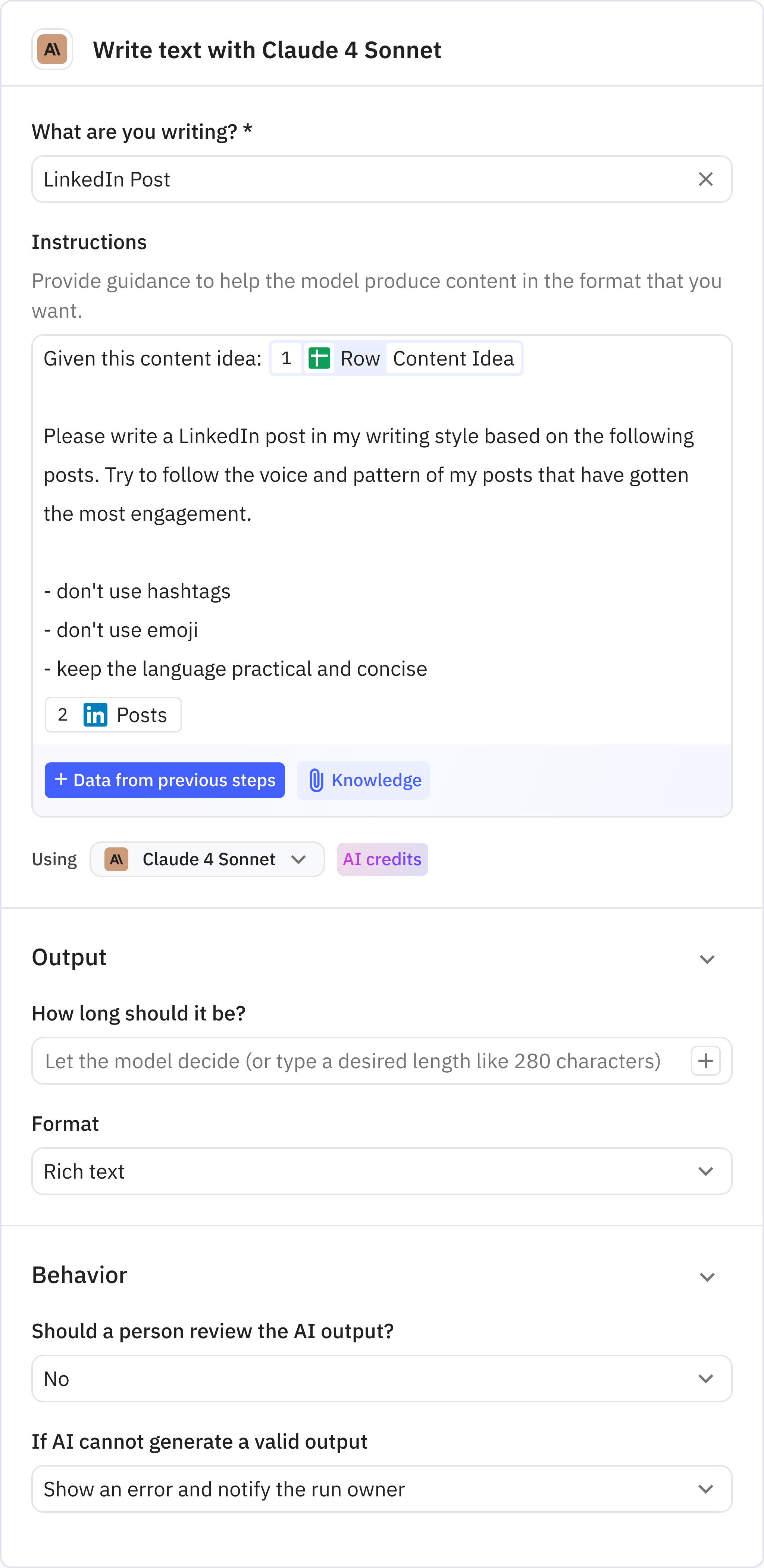Click the AI credits badge
This screenshot has width=764, height=1568.
[x=382, y=859]
